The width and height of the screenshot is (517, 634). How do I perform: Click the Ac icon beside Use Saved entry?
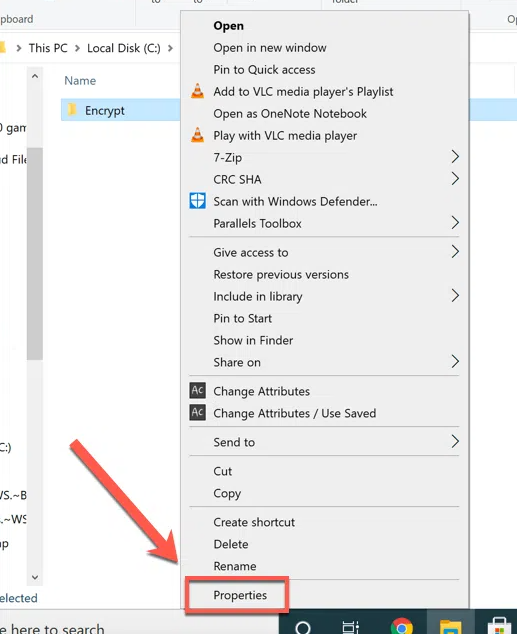pyautogui.click(x=197, y=412)
